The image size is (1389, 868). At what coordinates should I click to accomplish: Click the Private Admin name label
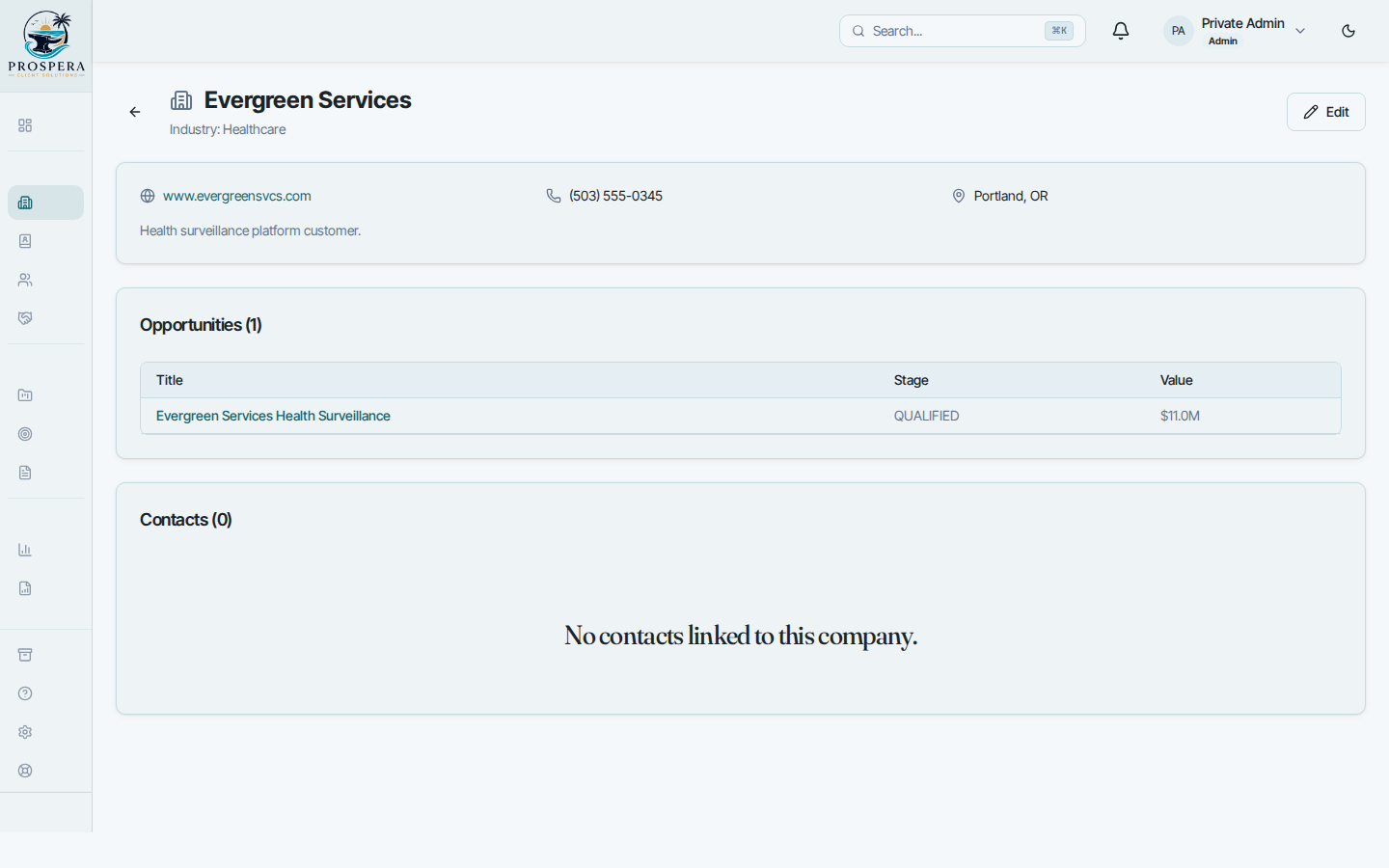pyautogui.click(x=1242, y=23)
